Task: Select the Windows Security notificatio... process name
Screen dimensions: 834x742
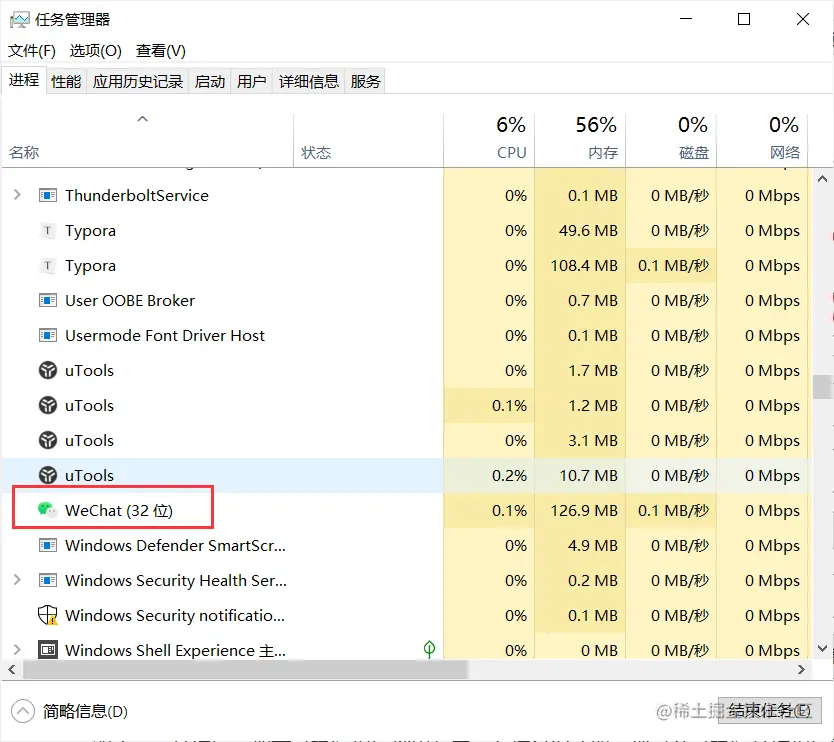Action: tap(174, 615)
